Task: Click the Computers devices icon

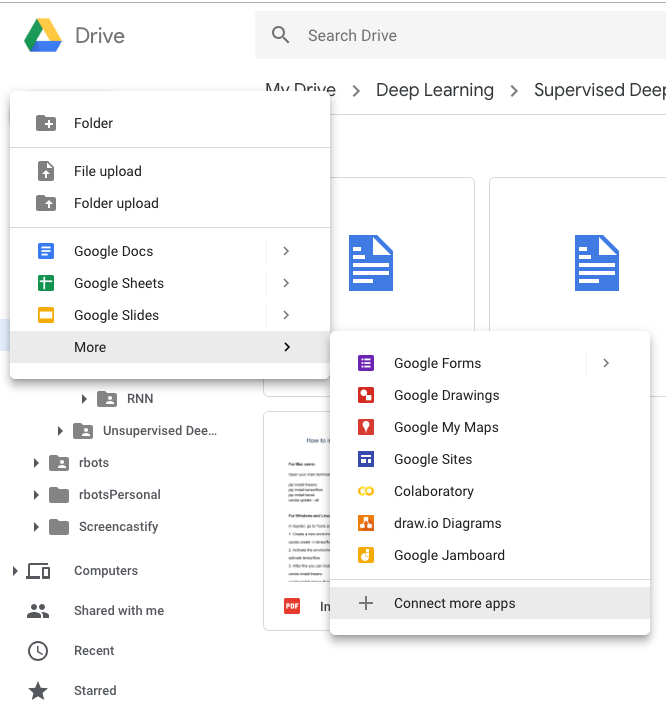Action: (x=38, y=571)
